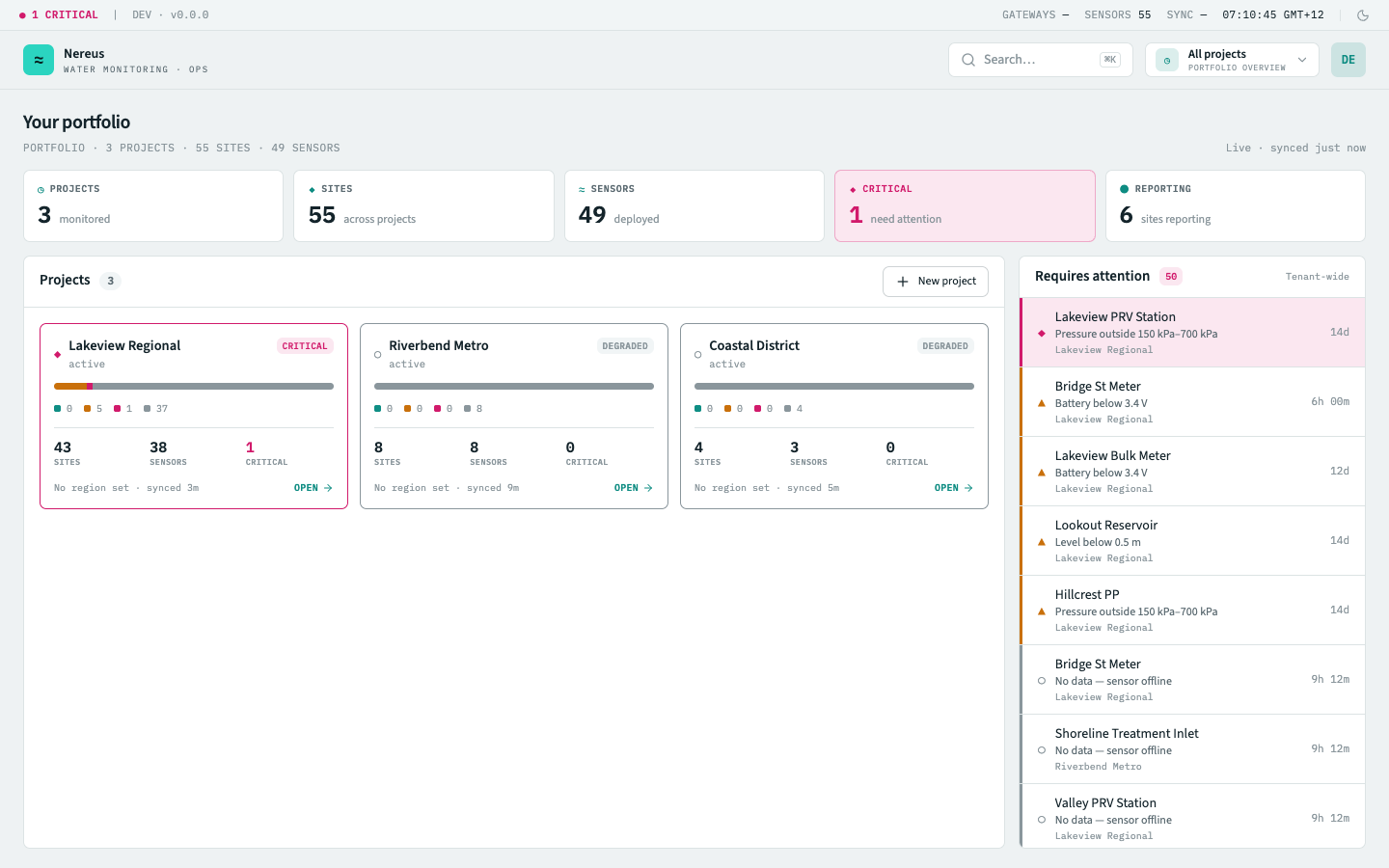Image resolution: width=1389 pixels, height=868 pixels.
Task: Click the Live synced just now status
Action: 1295,149
